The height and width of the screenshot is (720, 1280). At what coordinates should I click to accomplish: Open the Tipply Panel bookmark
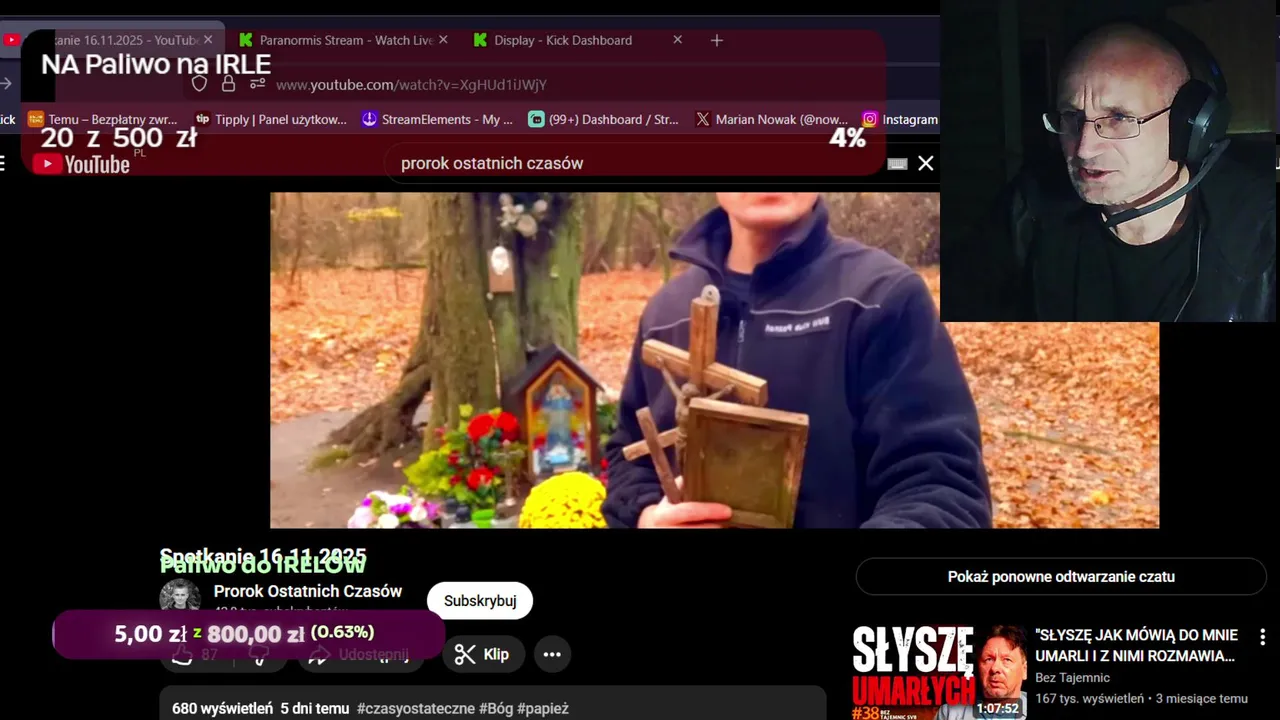(271, 119)
